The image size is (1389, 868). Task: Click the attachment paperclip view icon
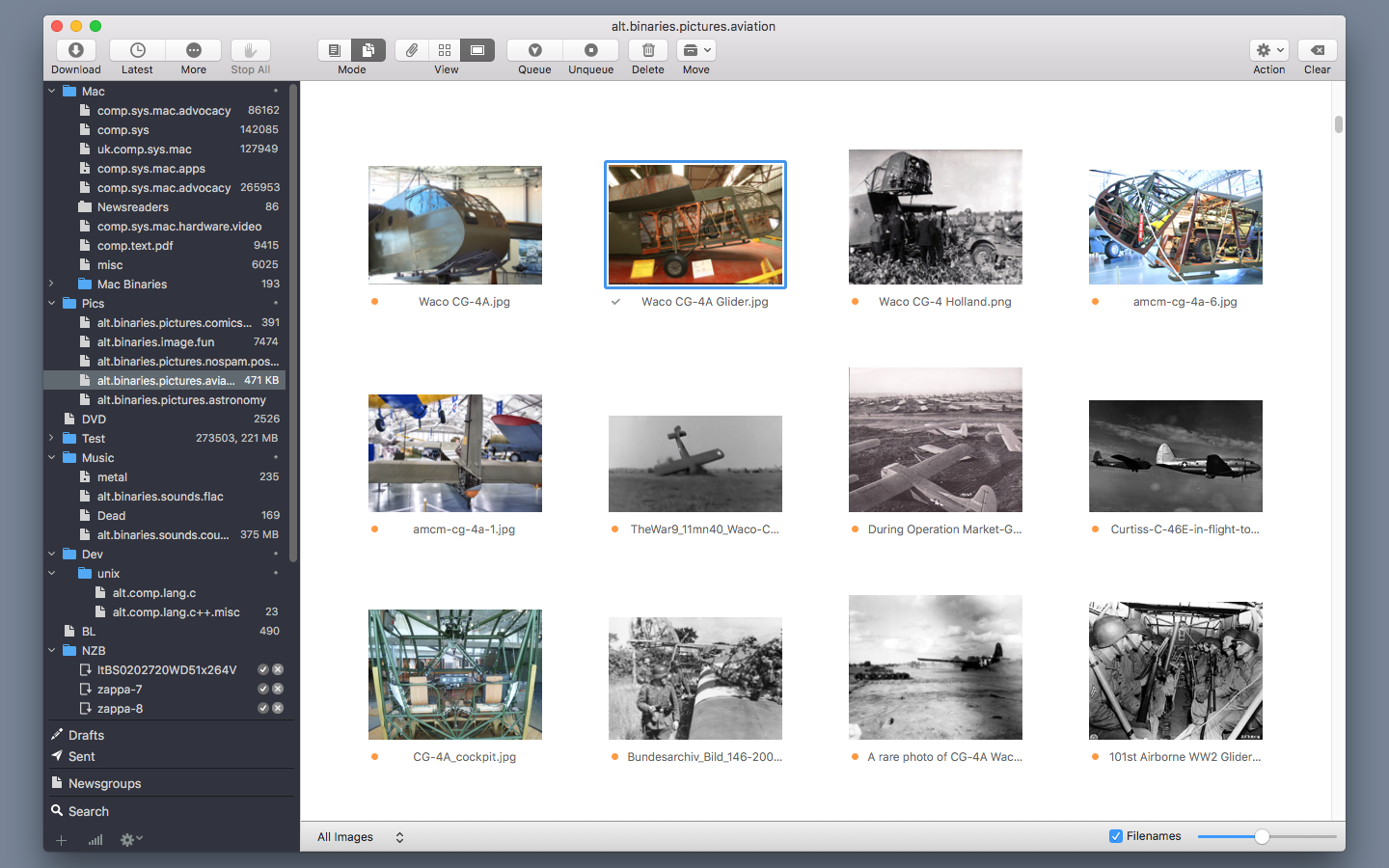[412, 50]
